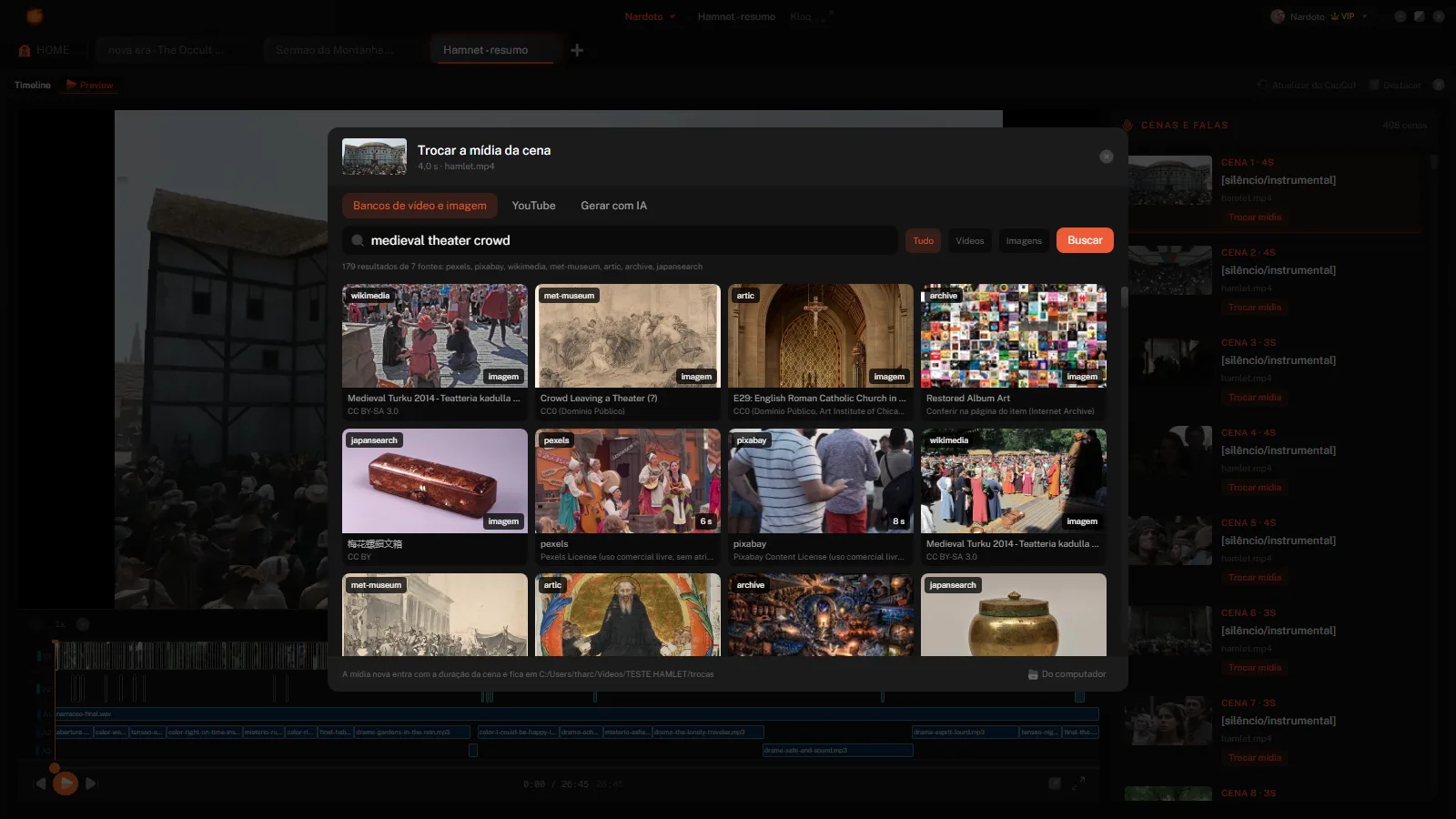Click the fullscreen expand icon near the timecode
1456x819 pixels.
click(1077, 783)
